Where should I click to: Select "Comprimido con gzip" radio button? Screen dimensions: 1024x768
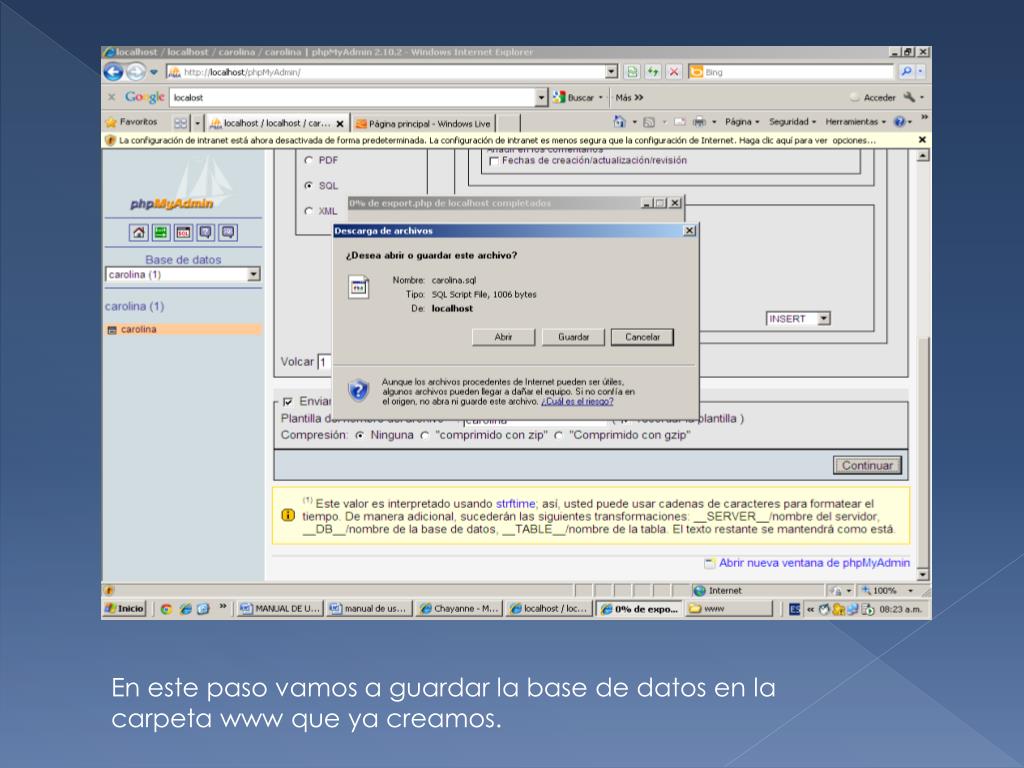(558, 436)
